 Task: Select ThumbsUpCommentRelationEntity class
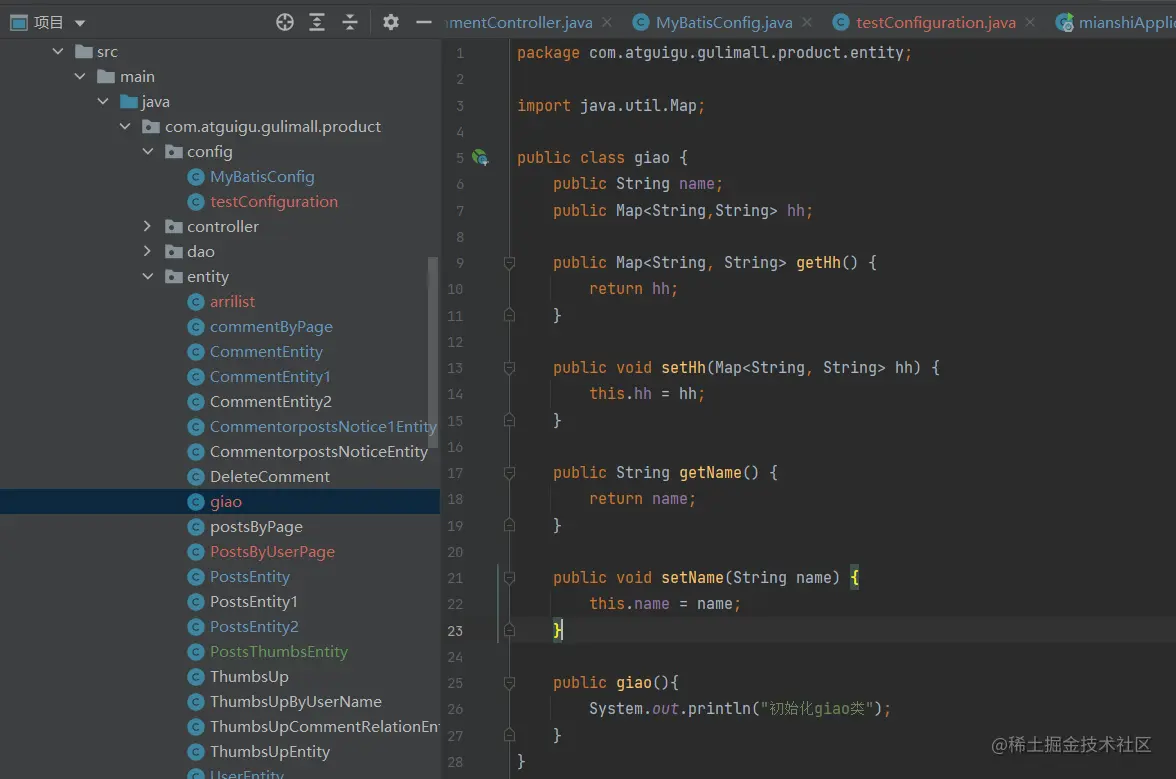click(x=325, y=727)
